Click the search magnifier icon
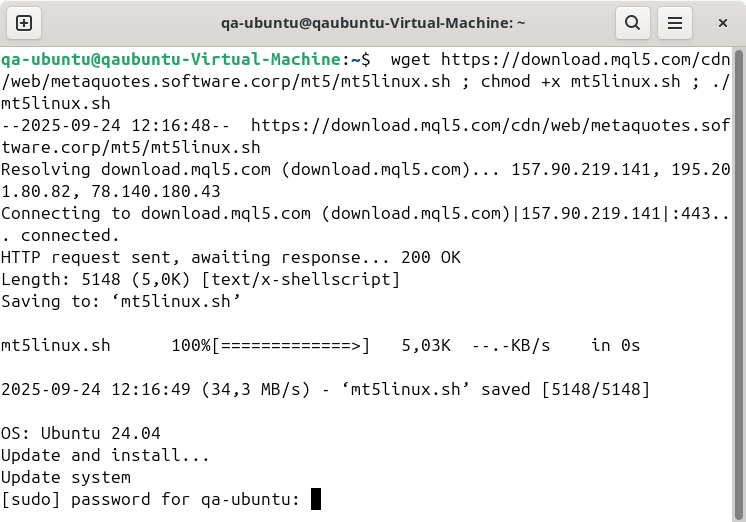The width and height of the screenshot is (746, 522). 632,22
